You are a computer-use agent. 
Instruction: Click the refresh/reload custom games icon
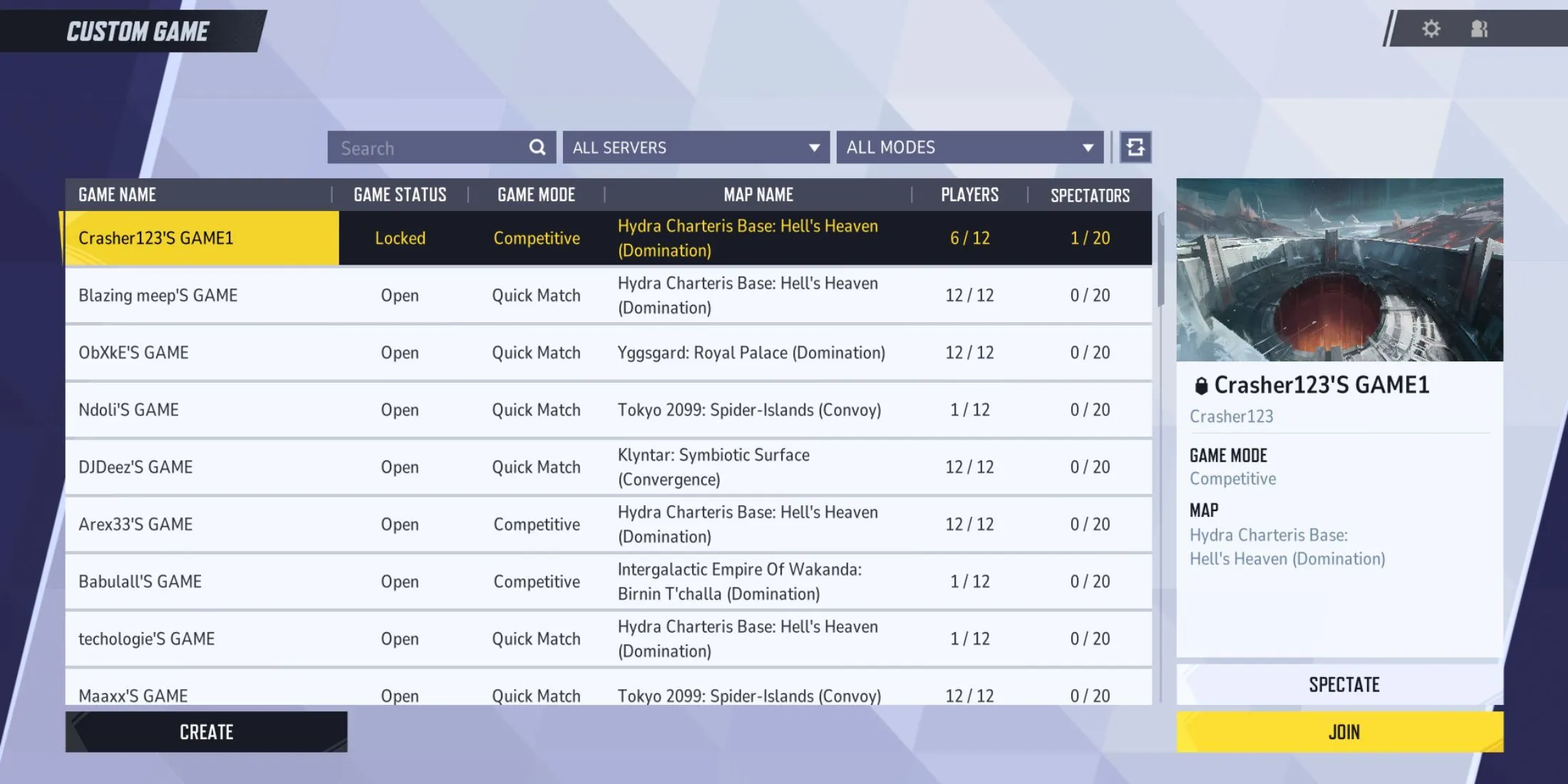[x=1136, y=148]
